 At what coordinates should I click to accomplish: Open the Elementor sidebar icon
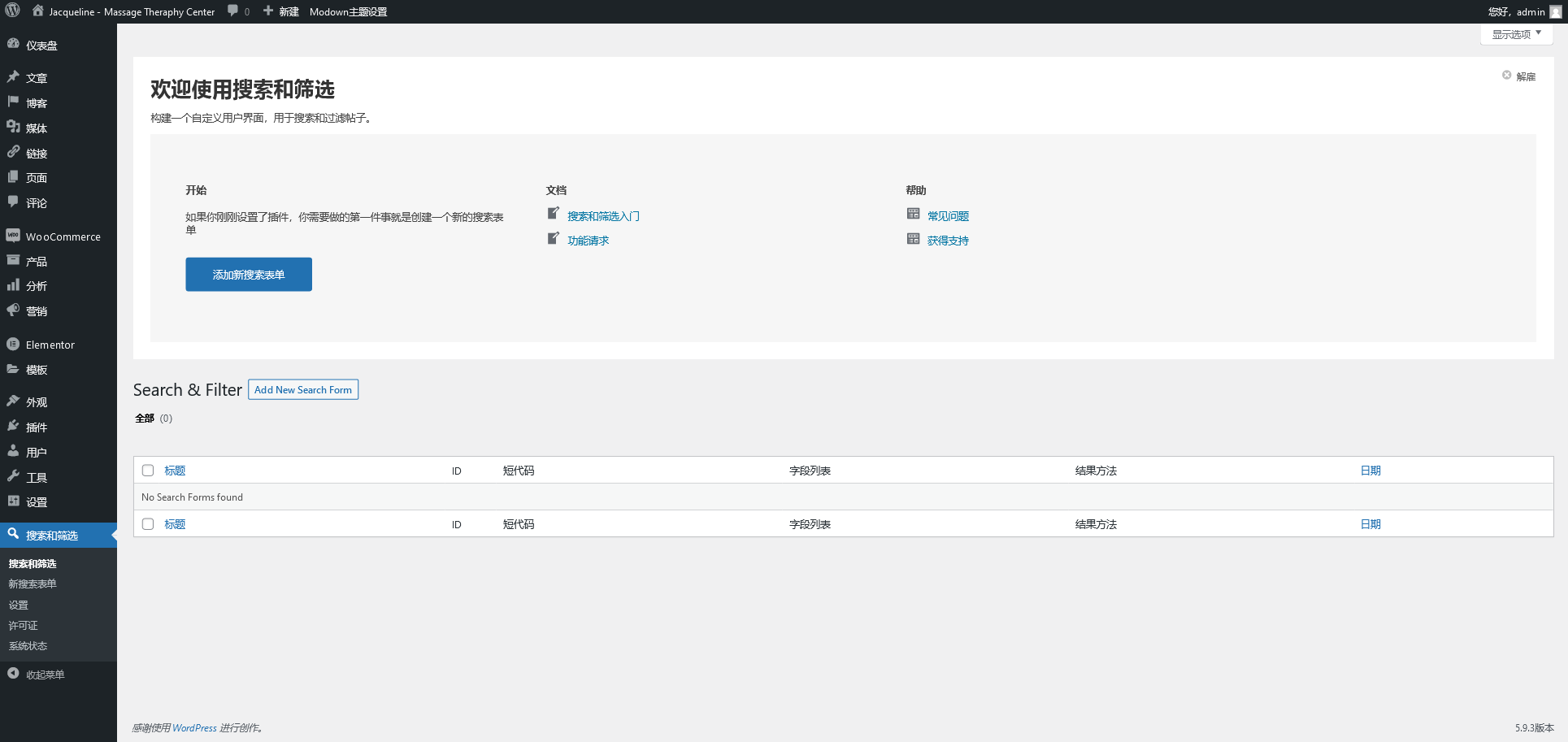click(x=13, y=345)
